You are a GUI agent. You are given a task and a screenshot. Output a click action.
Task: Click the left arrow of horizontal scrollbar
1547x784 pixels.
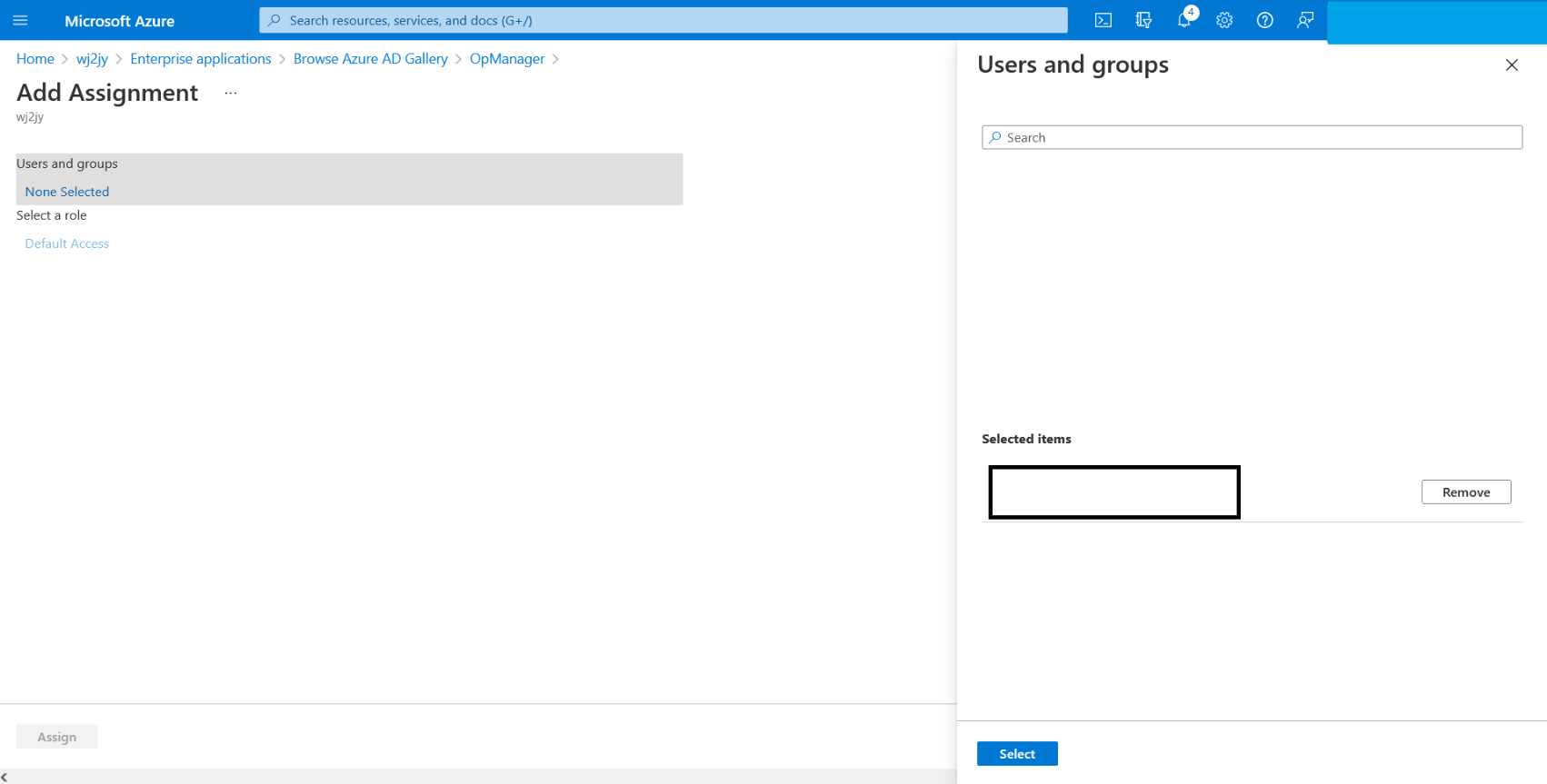[5, 777]
